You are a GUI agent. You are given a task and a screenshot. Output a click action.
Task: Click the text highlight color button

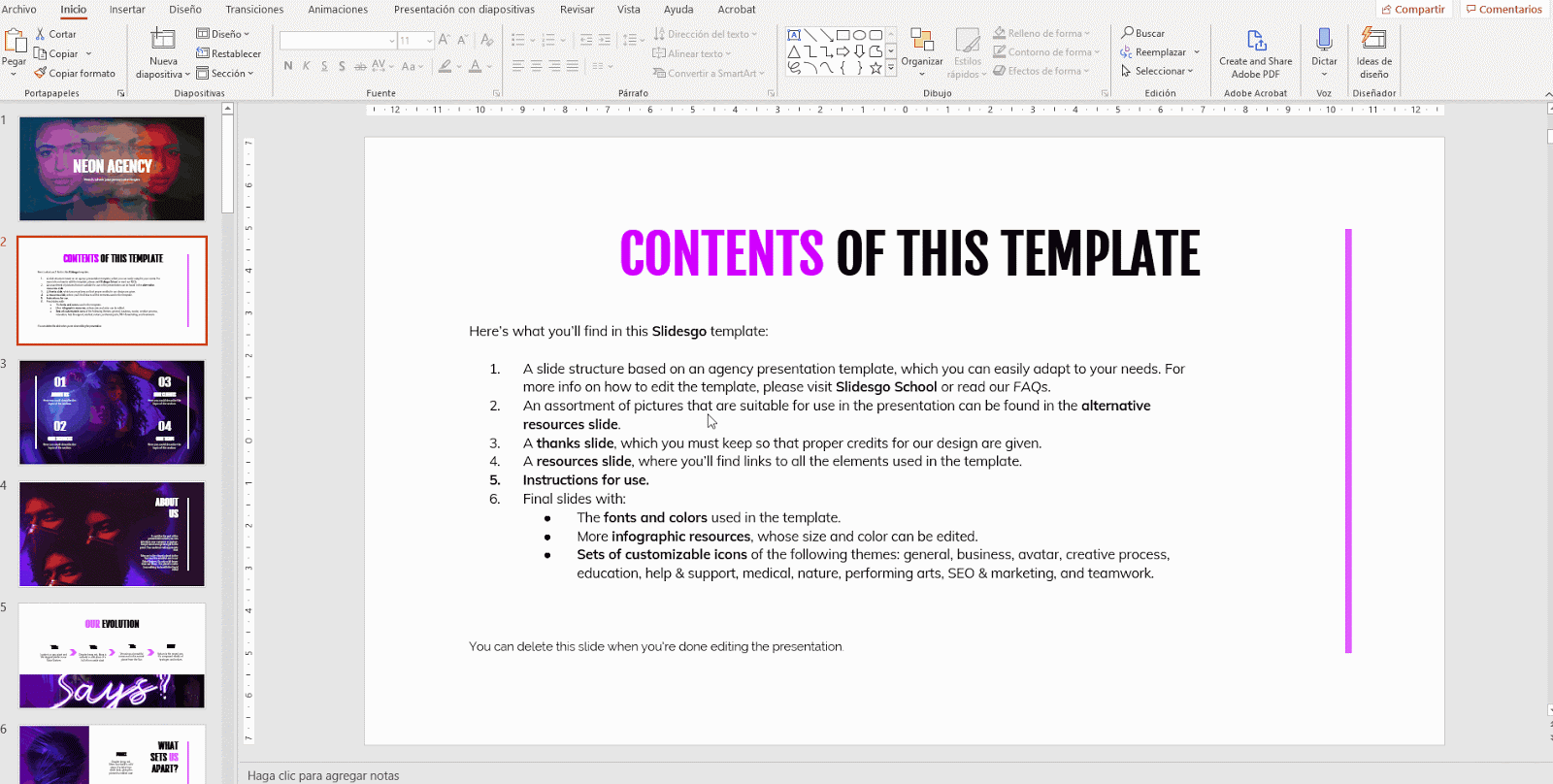click(445, 66)
